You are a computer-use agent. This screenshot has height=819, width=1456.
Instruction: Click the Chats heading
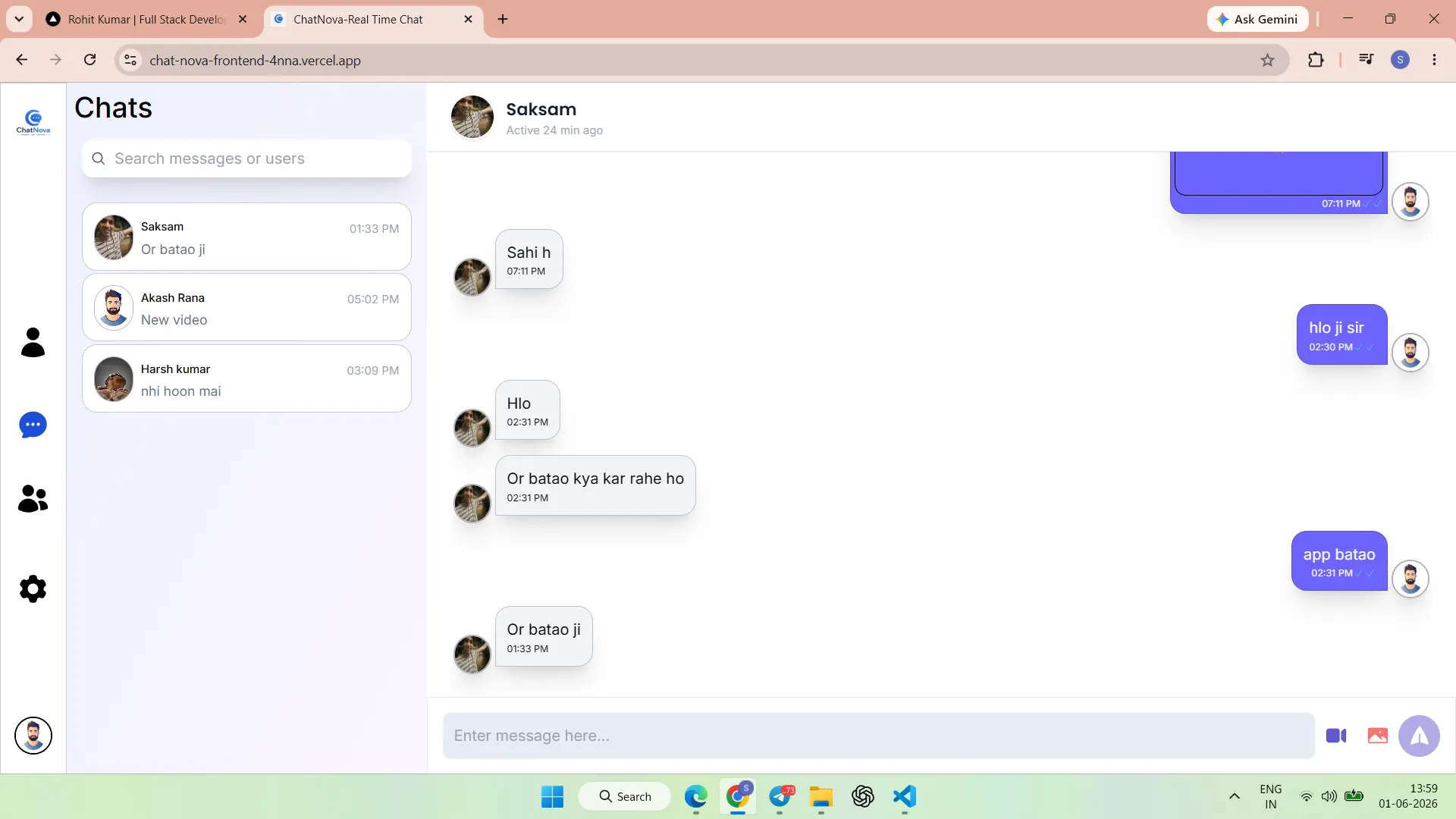coord(113,108)
